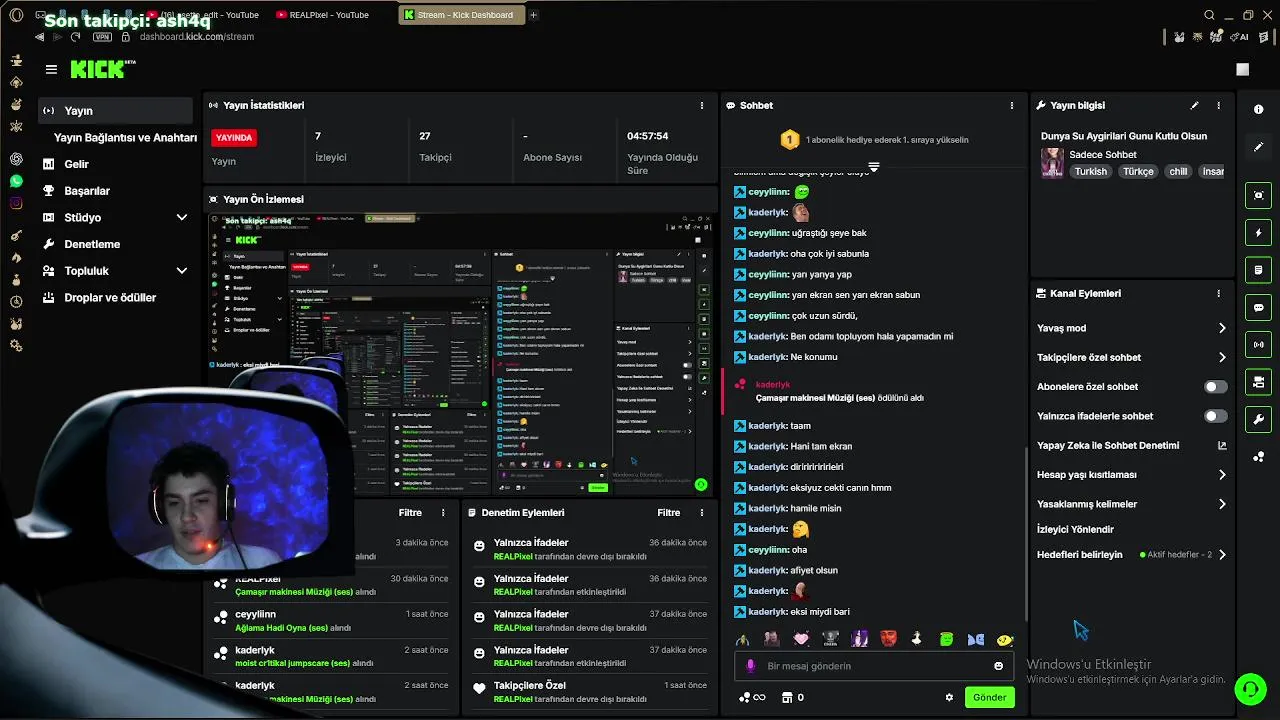Click the pencil icon in right toolbar

pyautogui.click(x=1258, y=147)
